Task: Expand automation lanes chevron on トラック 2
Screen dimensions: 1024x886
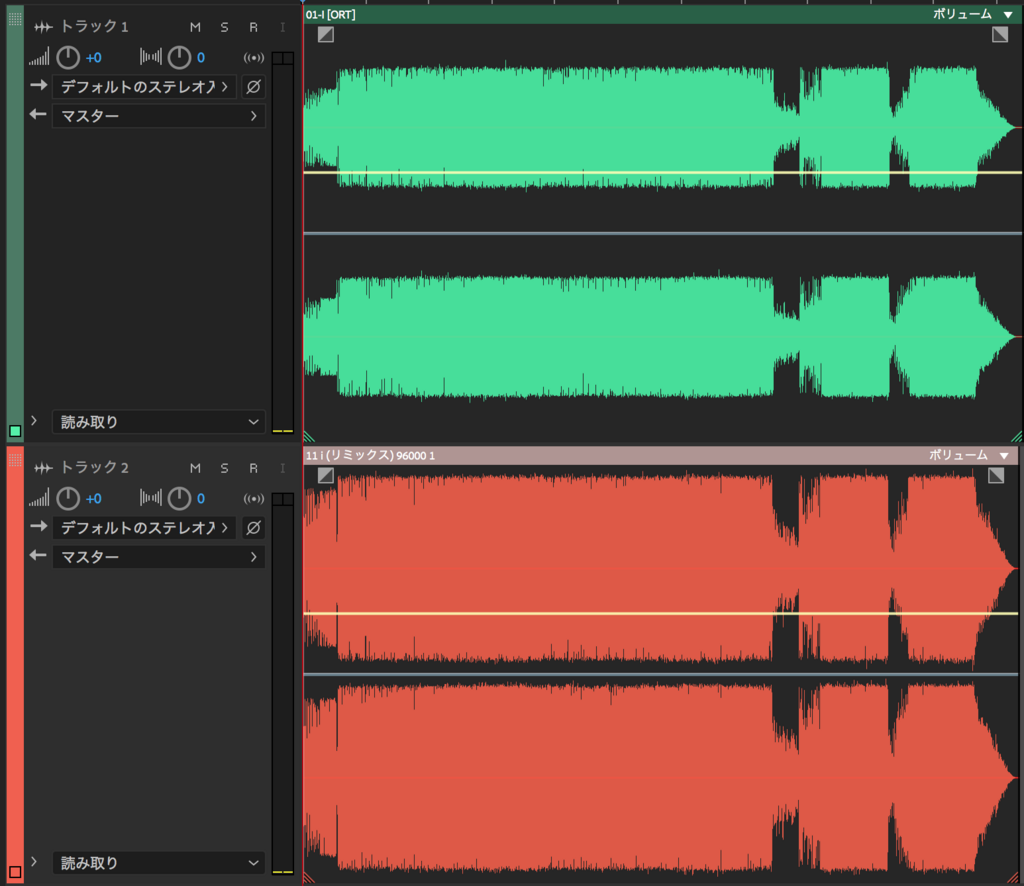Action: click(x=34, y=862)
